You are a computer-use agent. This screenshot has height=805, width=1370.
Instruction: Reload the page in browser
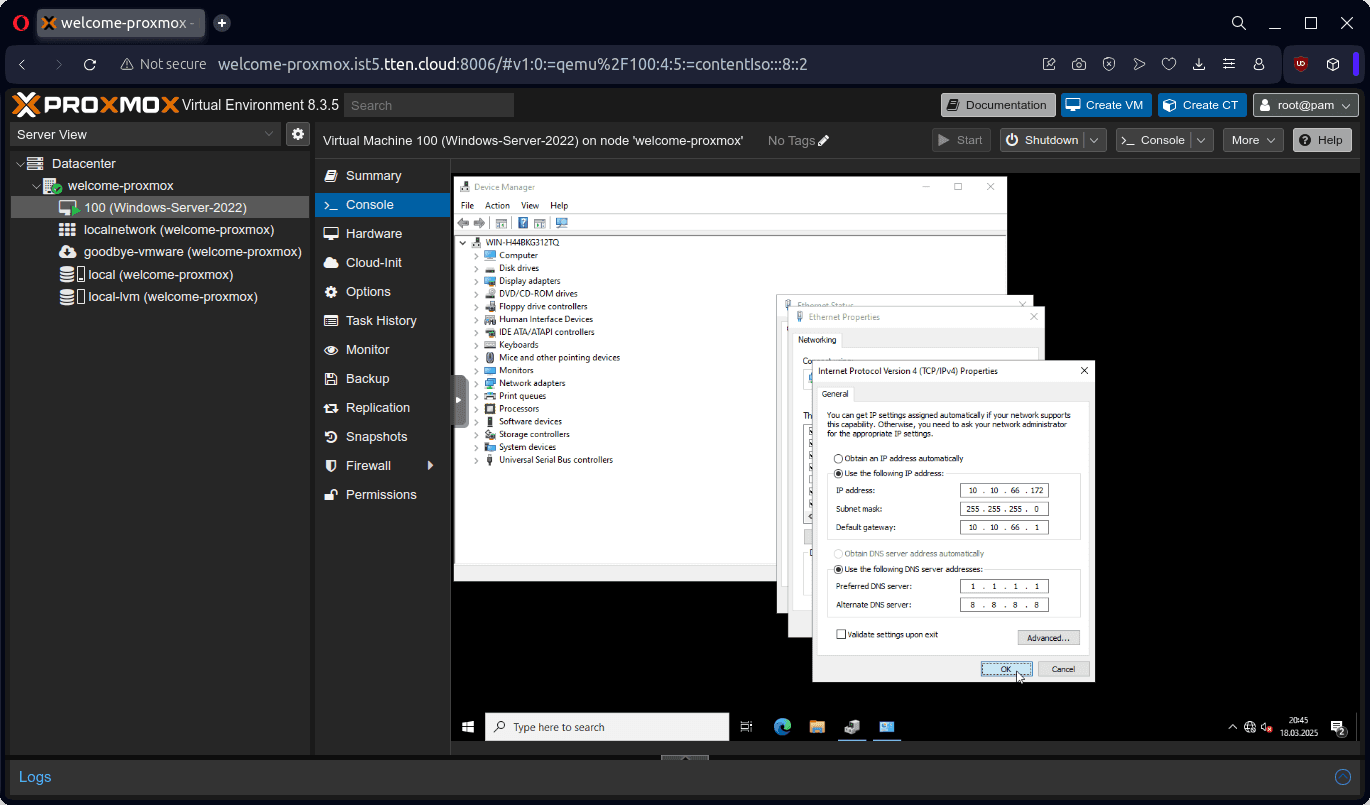pos(90,64)
